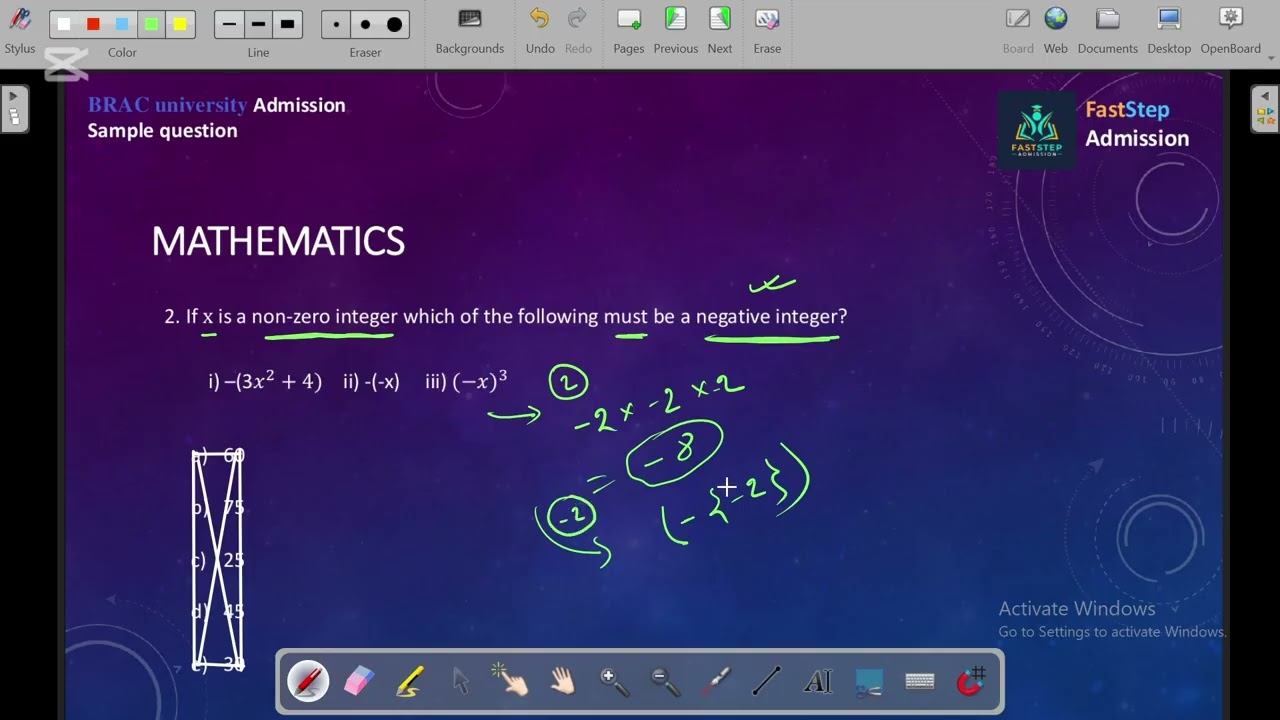Open the OpenBoard menu
The width and height of the screenshot is (1280, 720).
pyautogui.click(x=1231, y=30)
